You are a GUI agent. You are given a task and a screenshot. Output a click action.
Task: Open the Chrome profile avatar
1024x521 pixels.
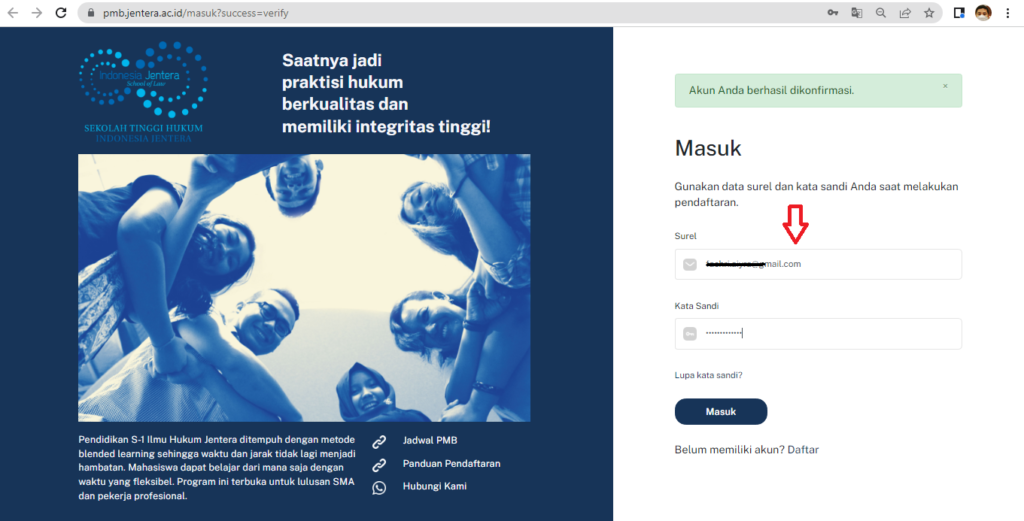coord(983,13)
